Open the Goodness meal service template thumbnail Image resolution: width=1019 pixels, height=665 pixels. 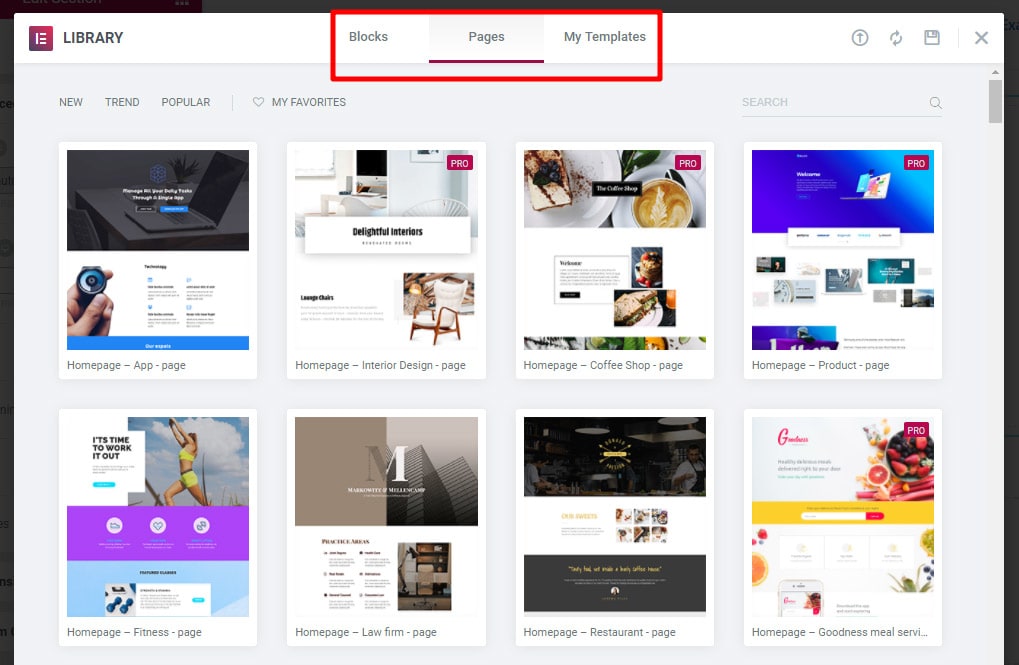(843, 517)
